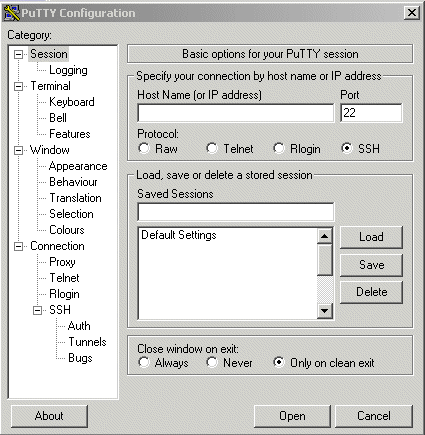
Task: Select Default Settings in saved sessions list
Action: click(x=179, y=235)
